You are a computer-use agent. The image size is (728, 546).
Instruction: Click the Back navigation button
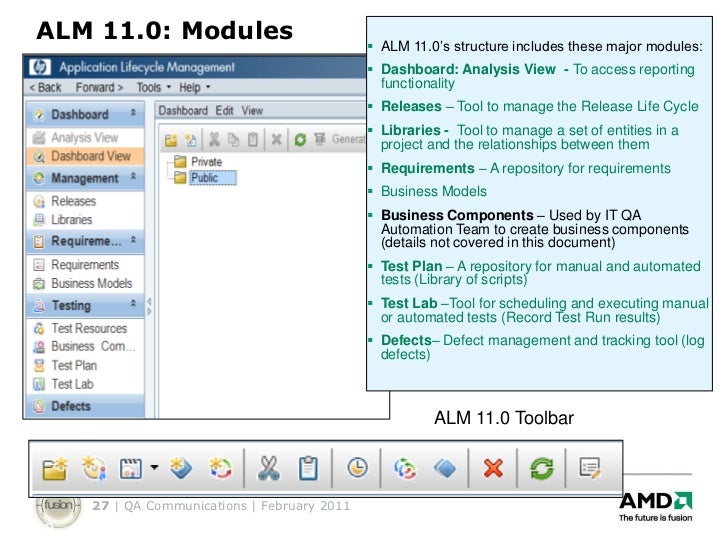[45, 87]
